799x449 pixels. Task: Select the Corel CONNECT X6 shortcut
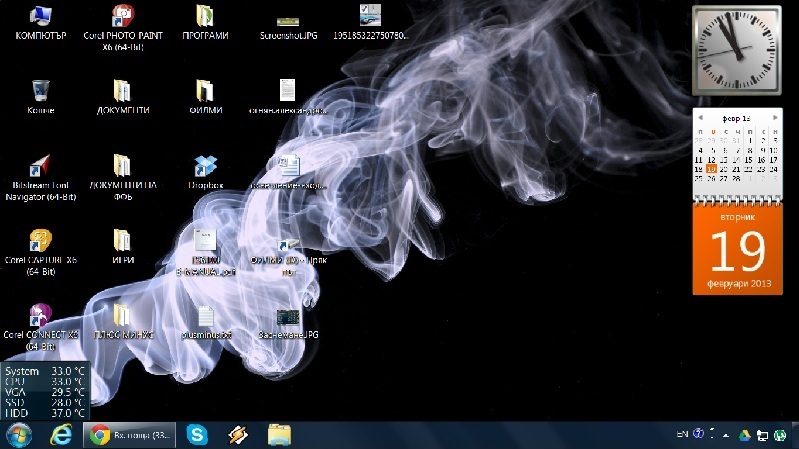point(39,316)
